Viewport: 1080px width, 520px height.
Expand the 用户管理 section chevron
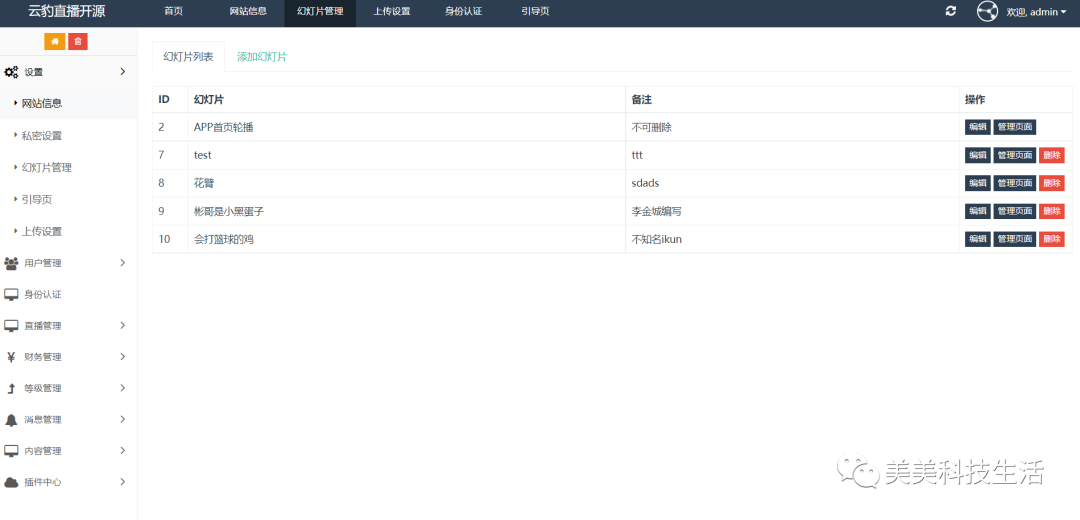coord(123,262)
